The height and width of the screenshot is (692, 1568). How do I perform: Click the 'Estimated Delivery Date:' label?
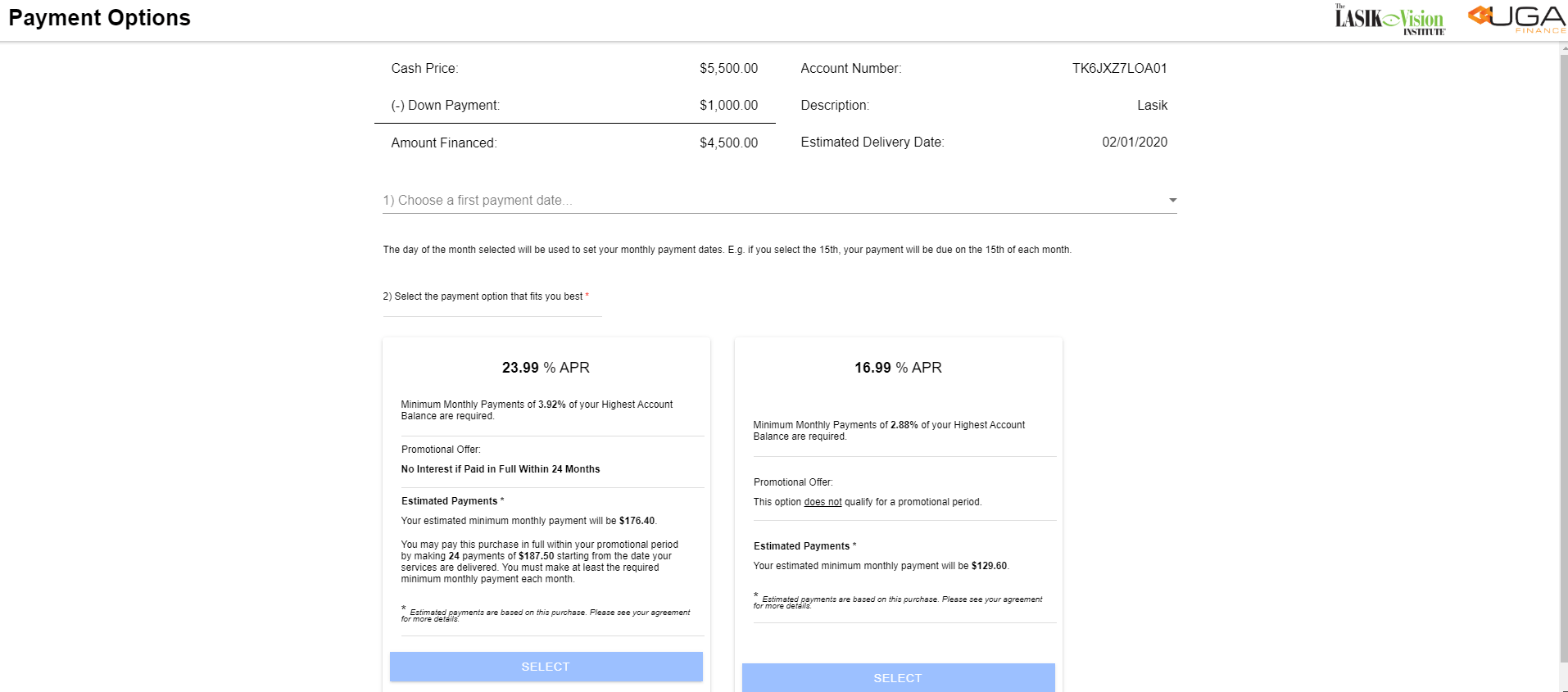[872, 142]
